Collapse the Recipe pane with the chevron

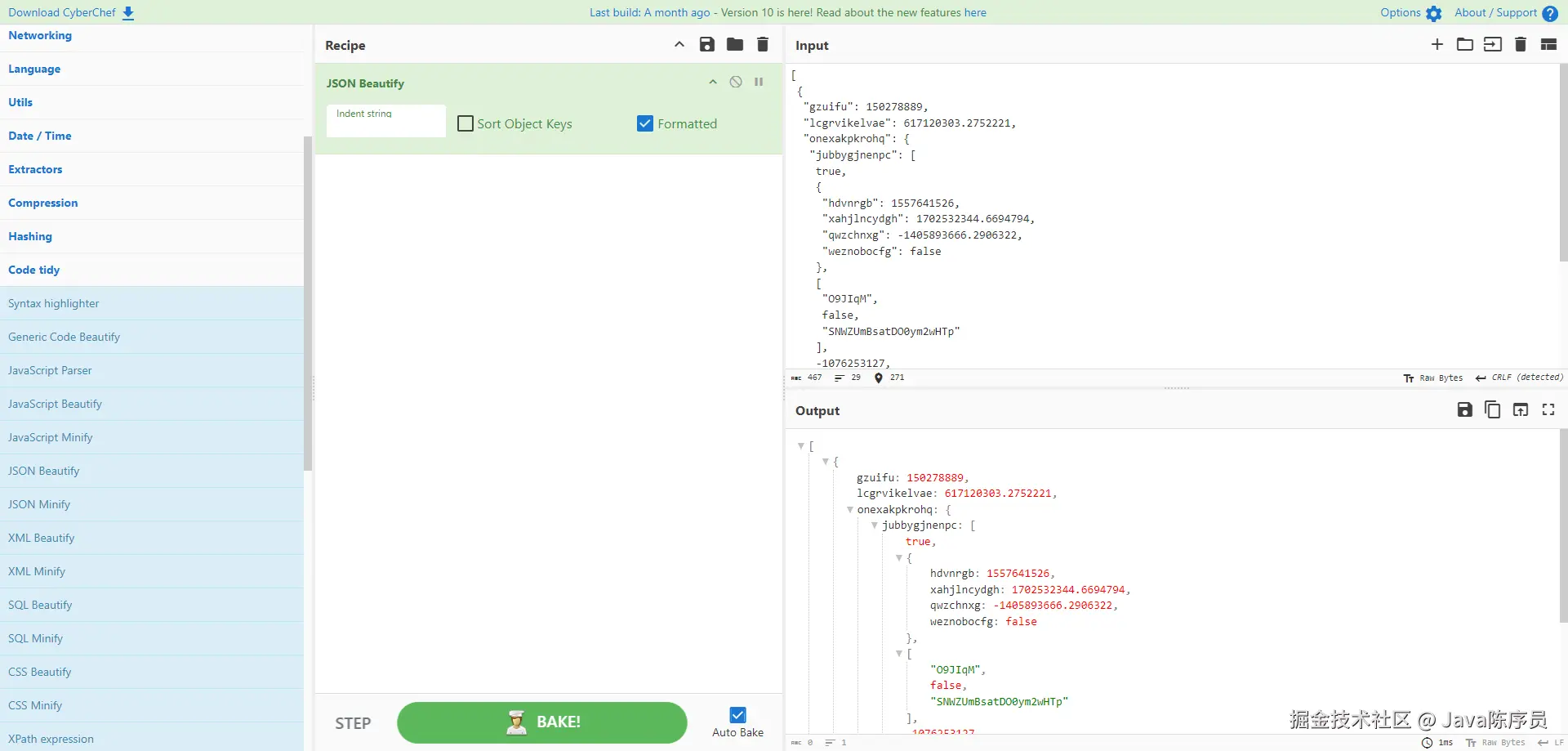click(x=679, y=45)
